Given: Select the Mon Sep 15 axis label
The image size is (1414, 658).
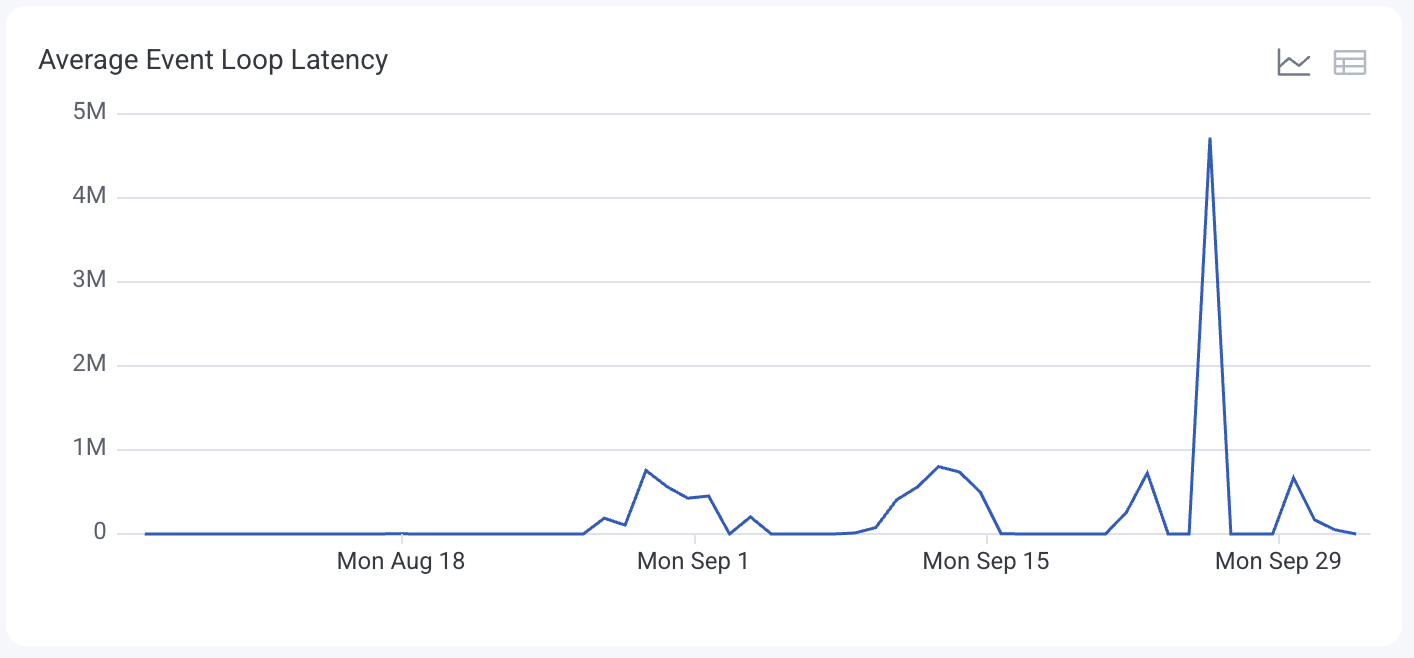Looking at the screenshot, I should tap(986, 561).
